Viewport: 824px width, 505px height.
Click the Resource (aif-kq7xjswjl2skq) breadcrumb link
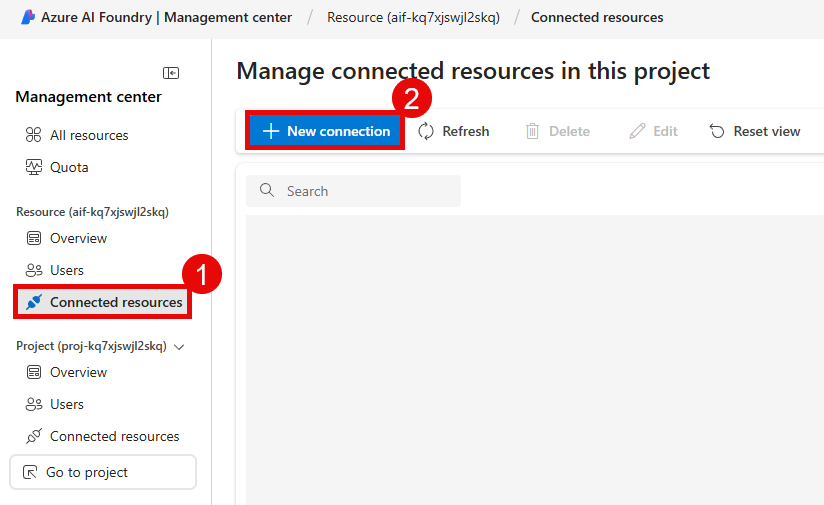[412, 17]
